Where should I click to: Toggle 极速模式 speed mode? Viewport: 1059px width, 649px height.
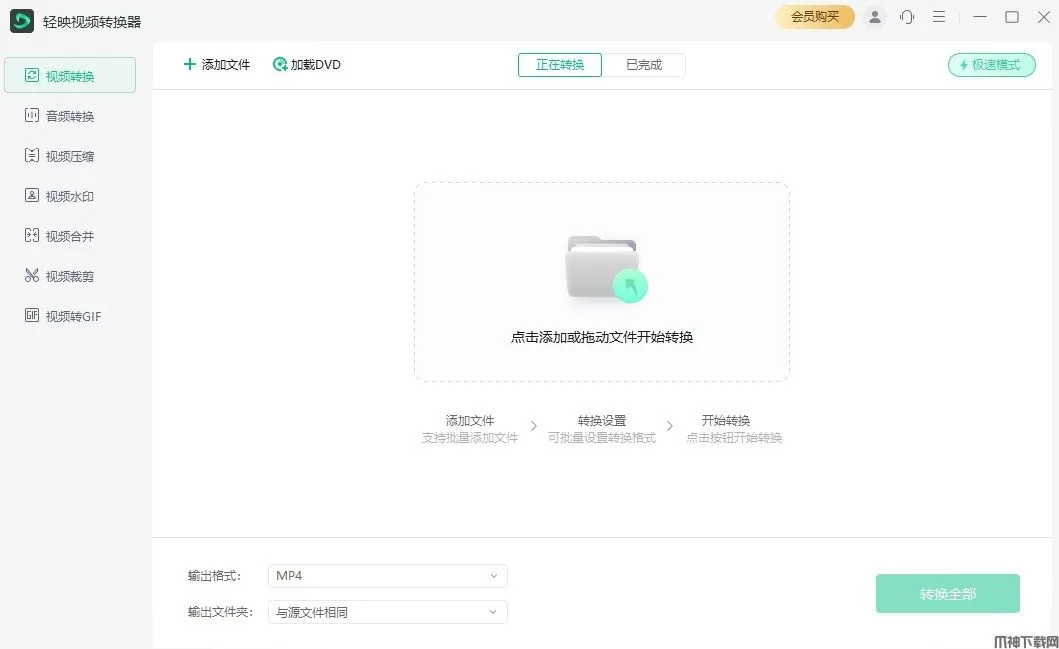pos(991,65)
